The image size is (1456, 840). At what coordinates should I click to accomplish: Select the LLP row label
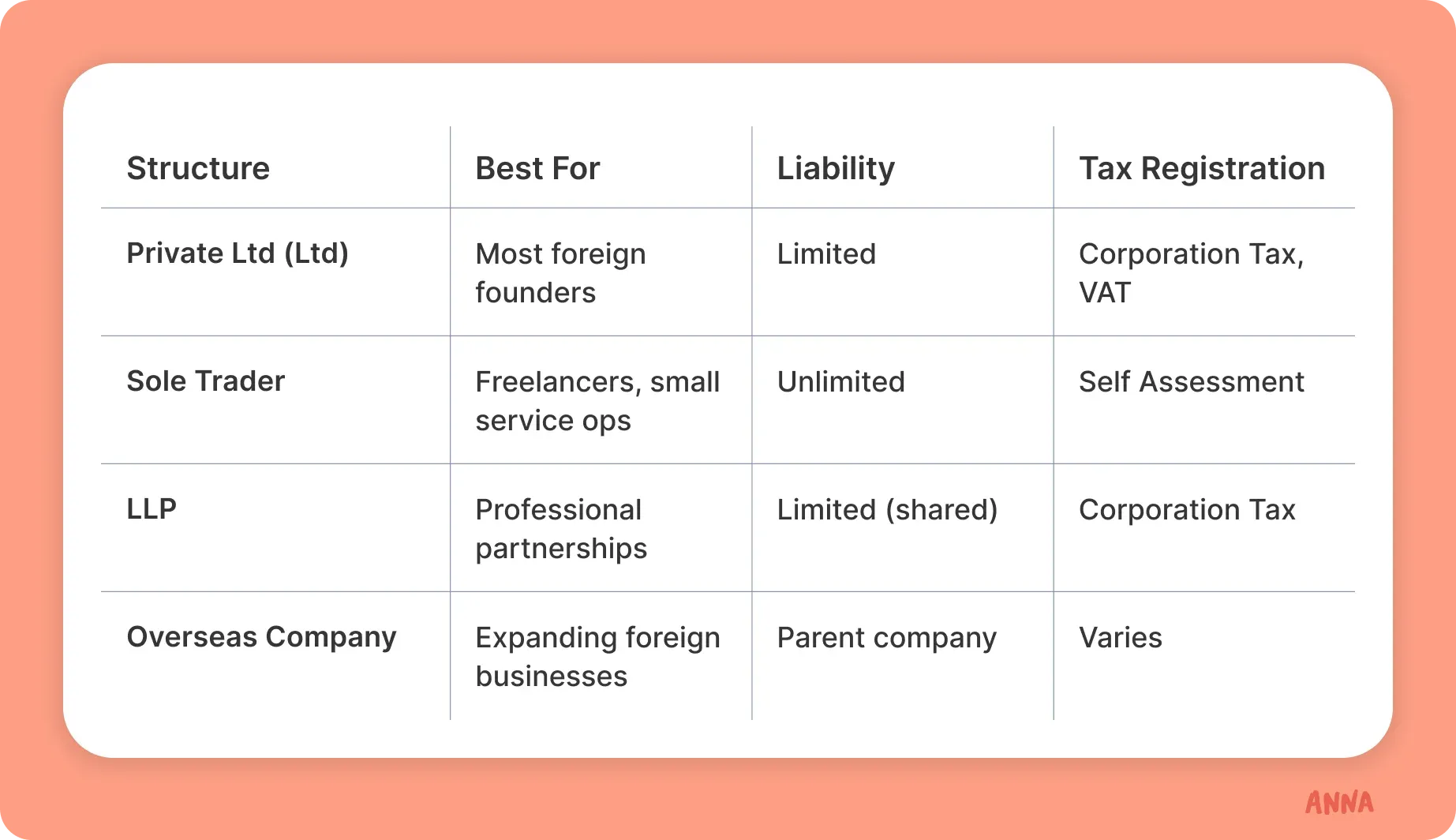click(152, 509)
